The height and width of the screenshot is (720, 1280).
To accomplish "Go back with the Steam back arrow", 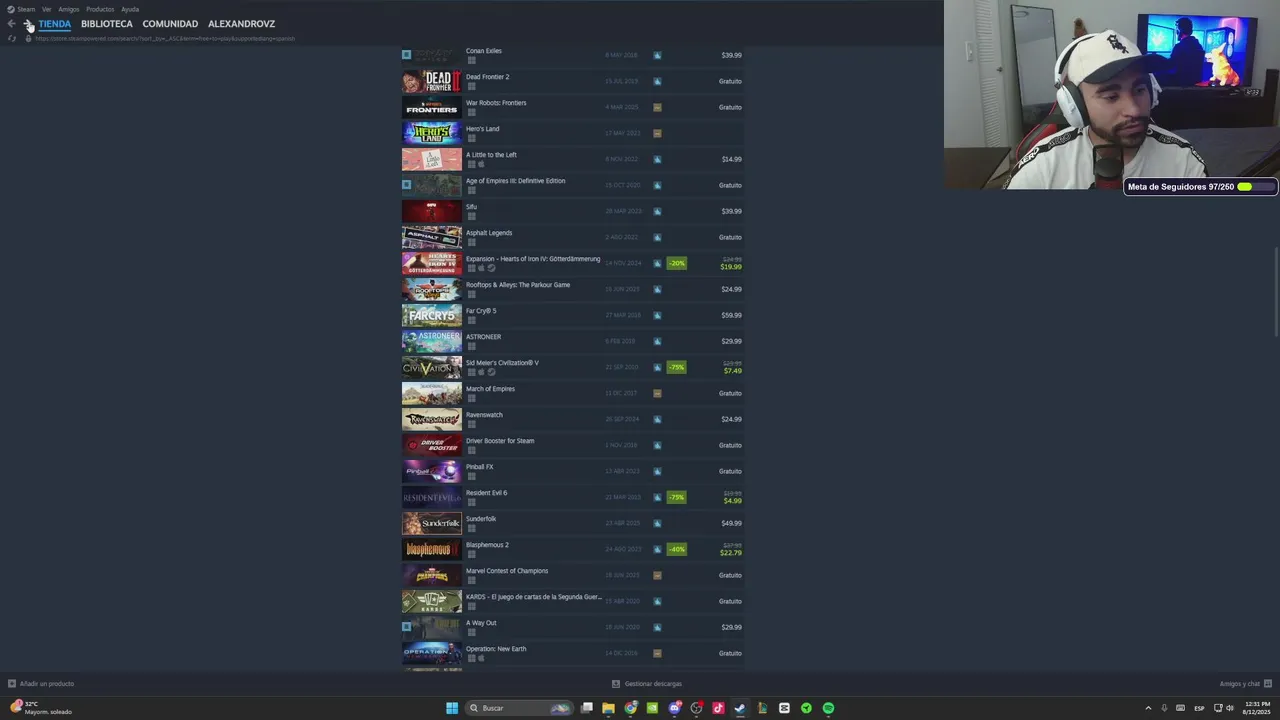I will [x=11, y=24].
